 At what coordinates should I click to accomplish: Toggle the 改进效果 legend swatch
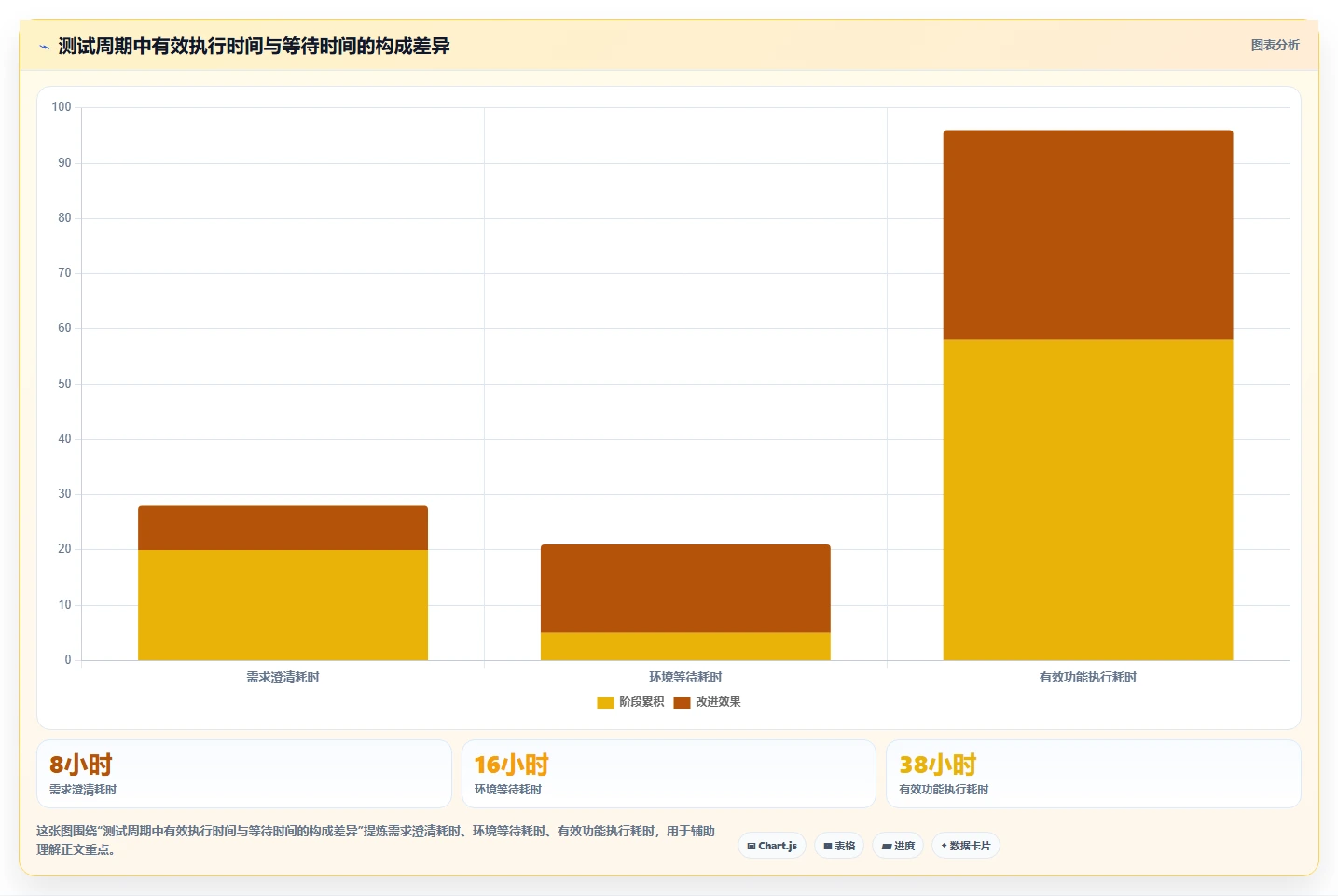[x=682, y=702]
